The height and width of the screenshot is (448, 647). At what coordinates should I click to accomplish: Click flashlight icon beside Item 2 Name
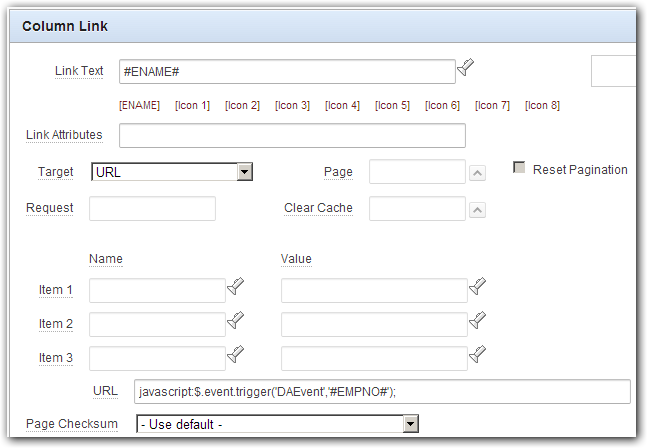pos(236,320)
